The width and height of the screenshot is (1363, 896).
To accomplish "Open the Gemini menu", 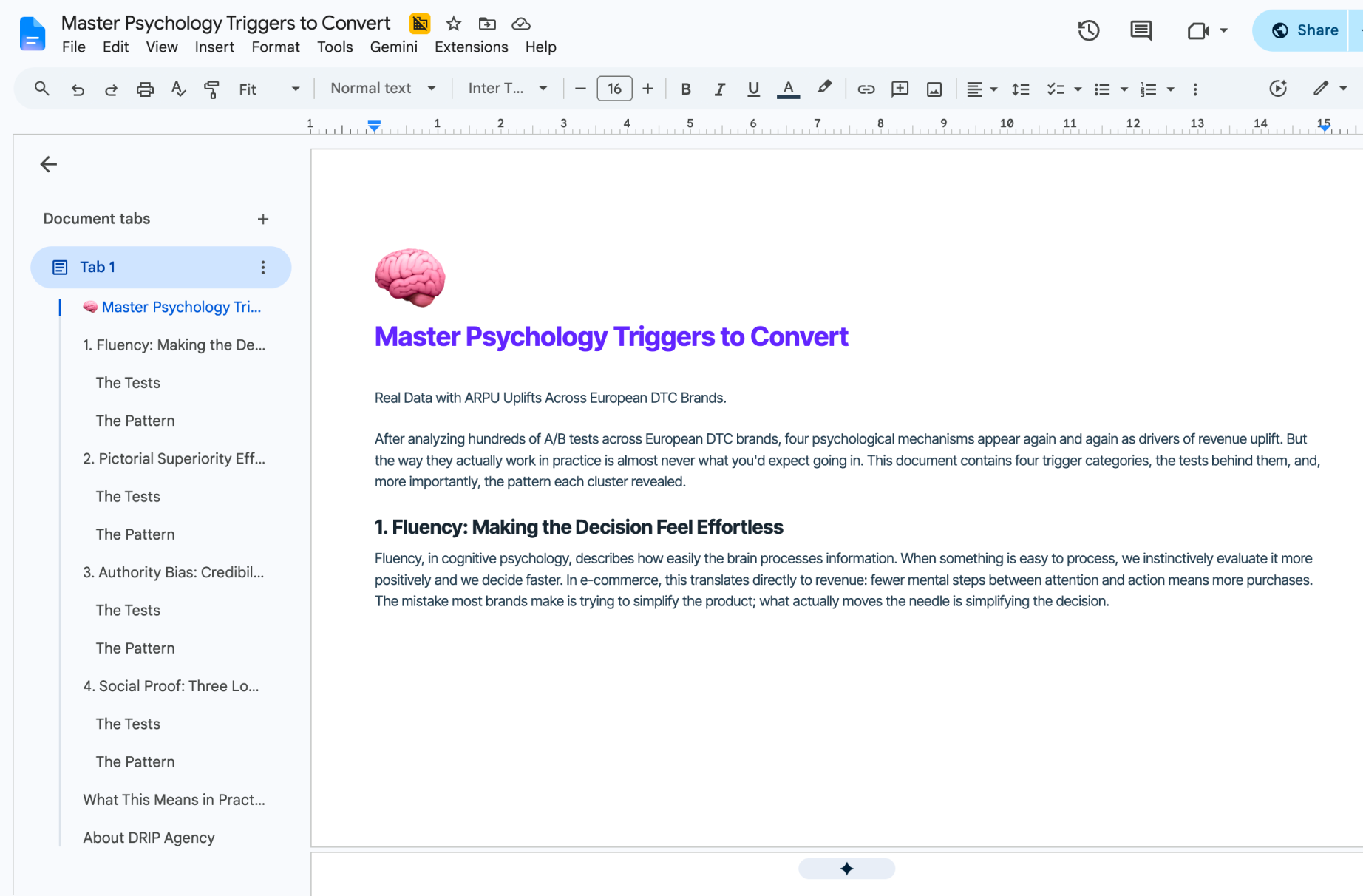I will pyautogui.click(x=394, y=47).
